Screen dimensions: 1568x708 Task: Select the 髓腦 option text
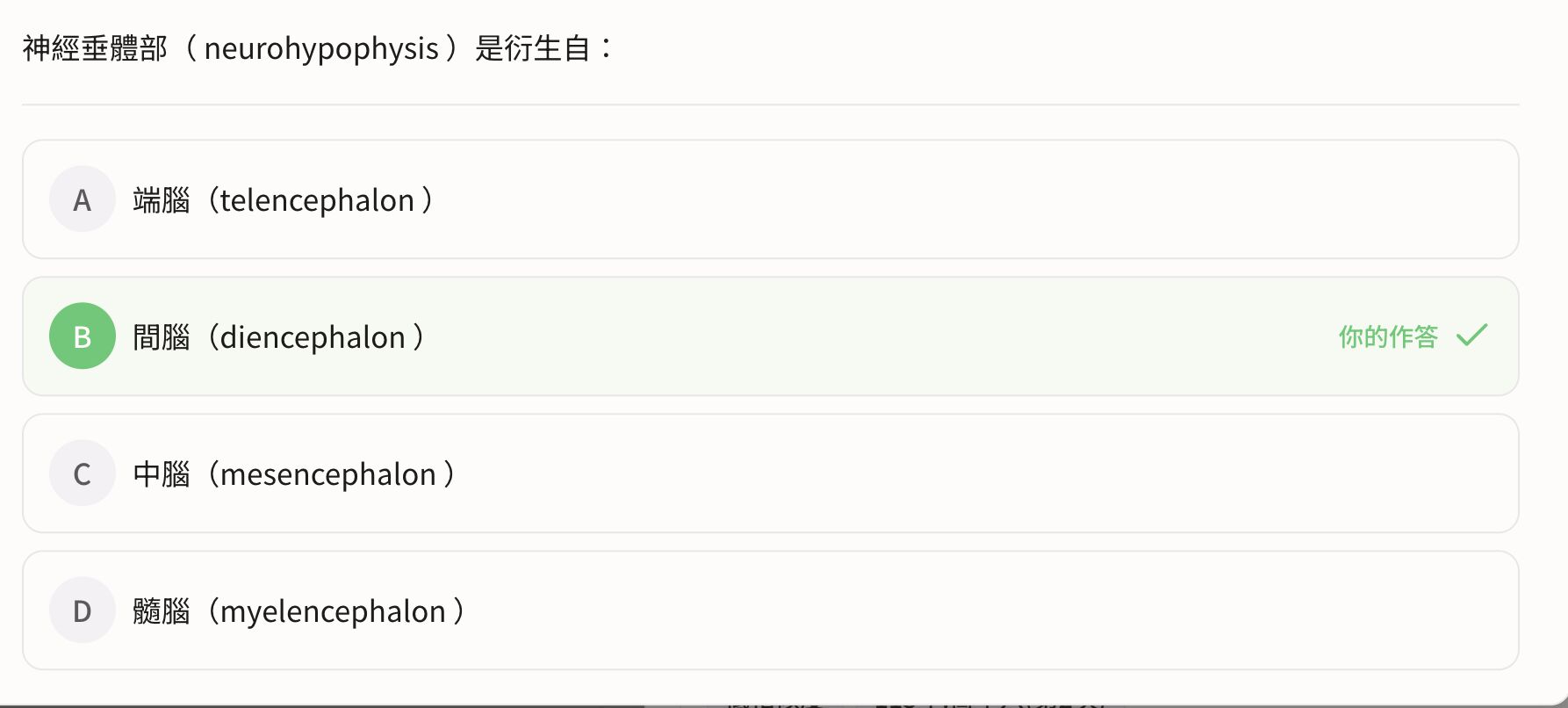162,611
